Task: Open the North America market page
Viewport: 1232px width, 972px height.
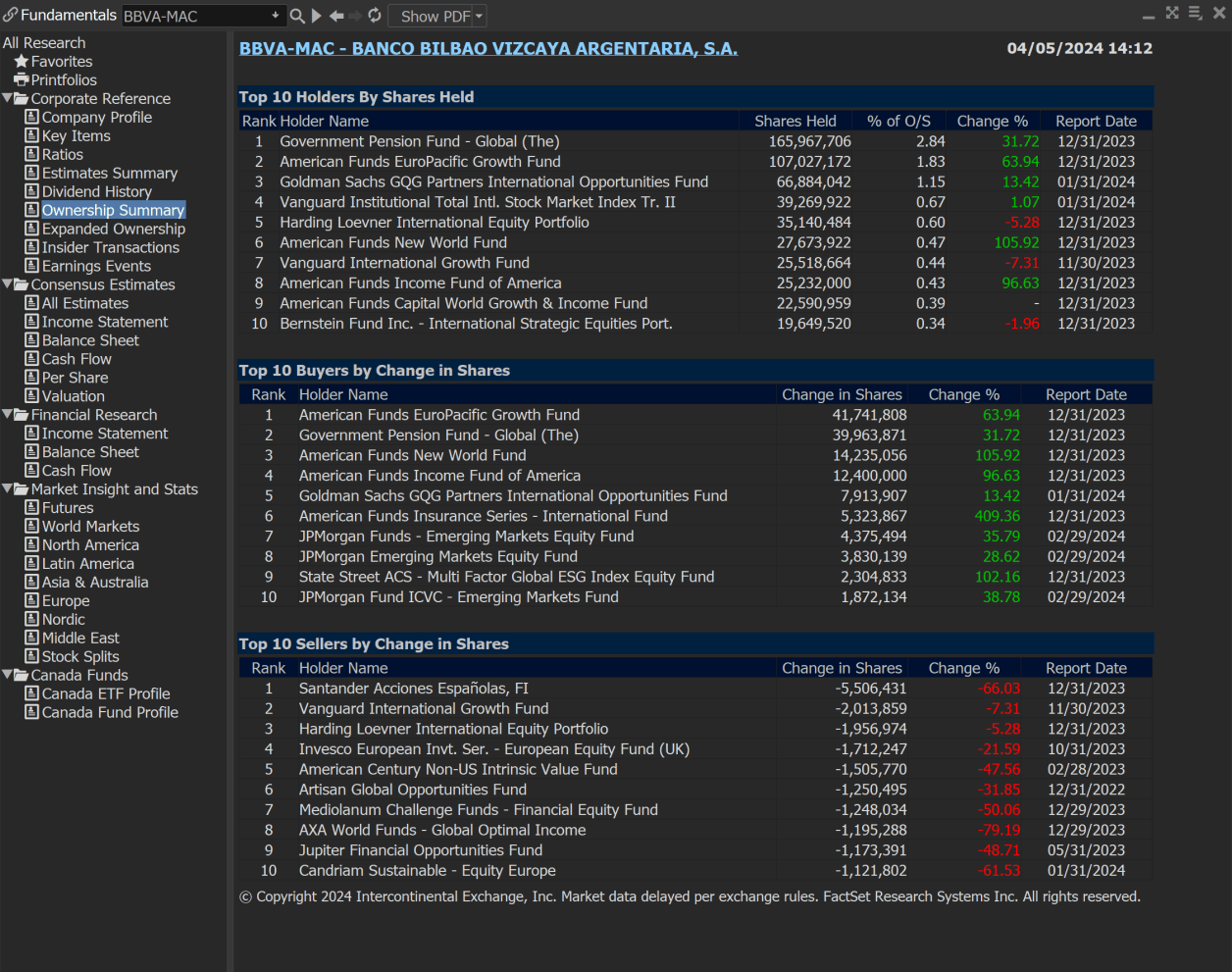Action: click(90, 546)
